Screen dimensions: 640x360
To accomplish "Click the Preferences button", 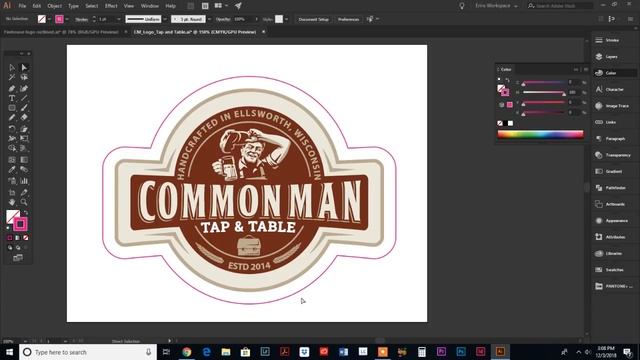I will (x=348, y=19).
